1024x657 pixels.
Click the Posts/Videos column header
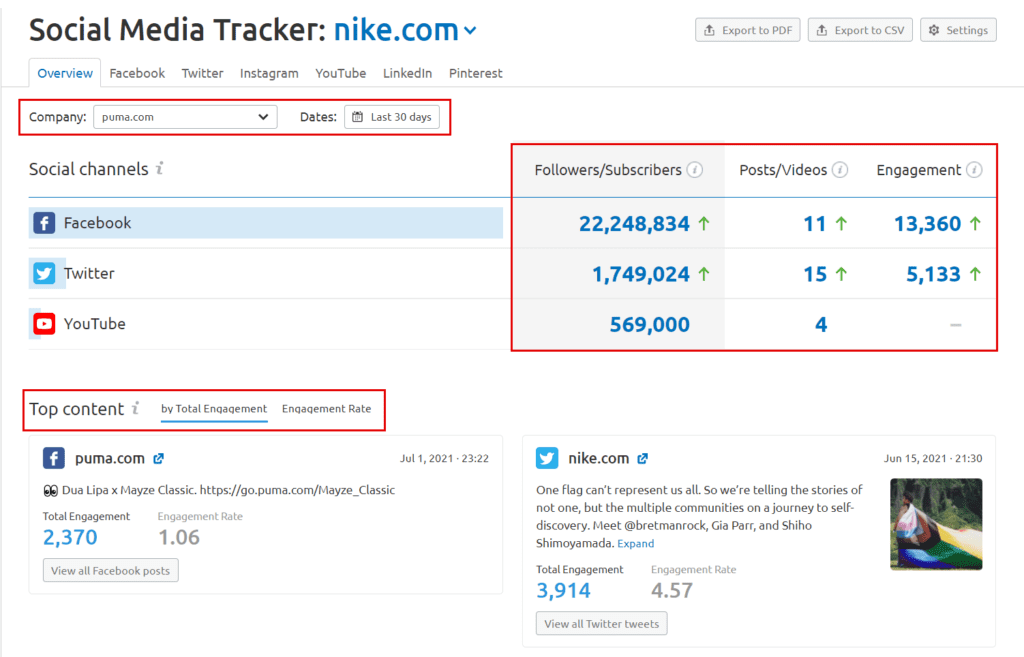783,170
